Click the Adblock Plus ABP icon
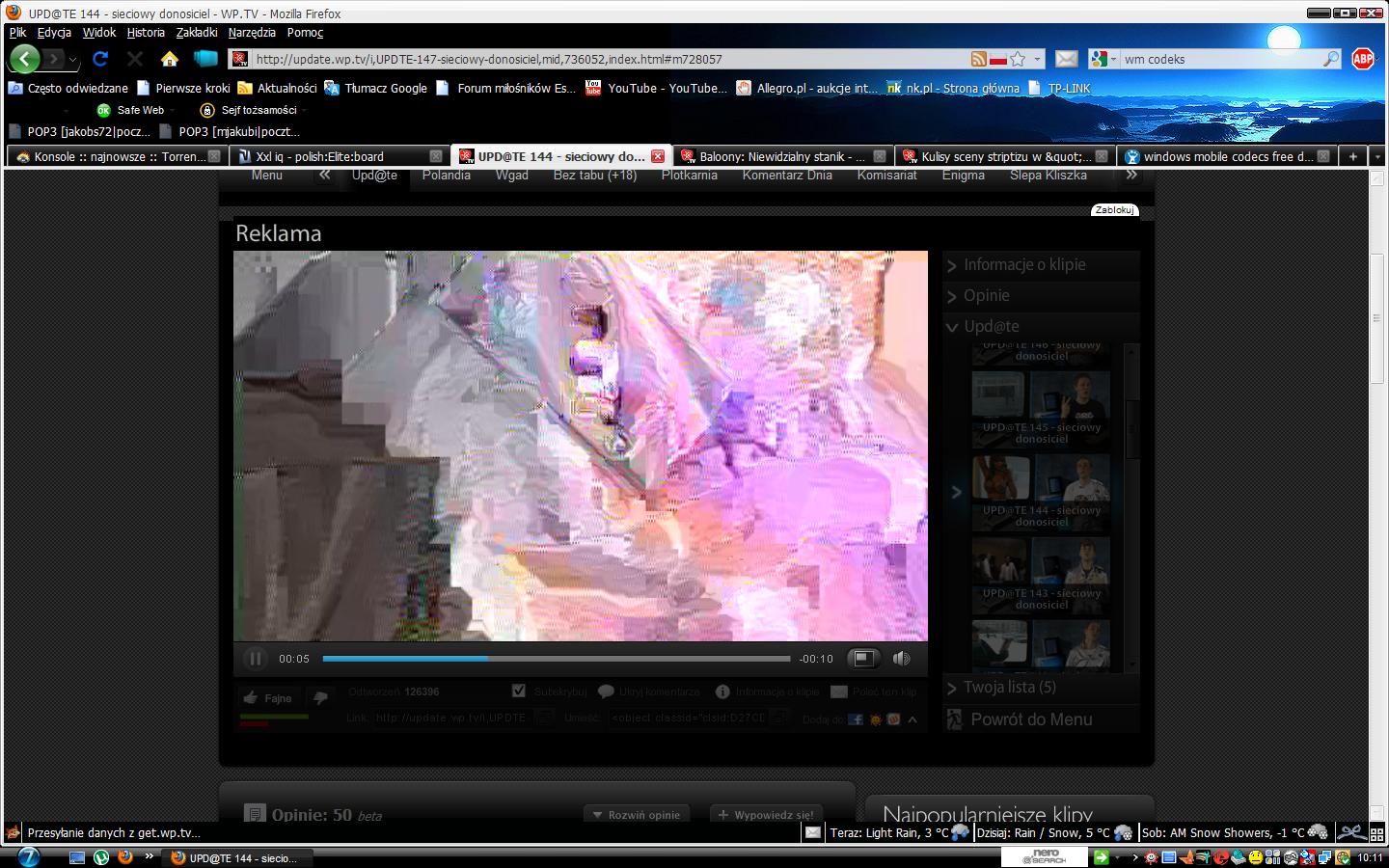Screen dimensions: 1389x868 pos(1362,59)
